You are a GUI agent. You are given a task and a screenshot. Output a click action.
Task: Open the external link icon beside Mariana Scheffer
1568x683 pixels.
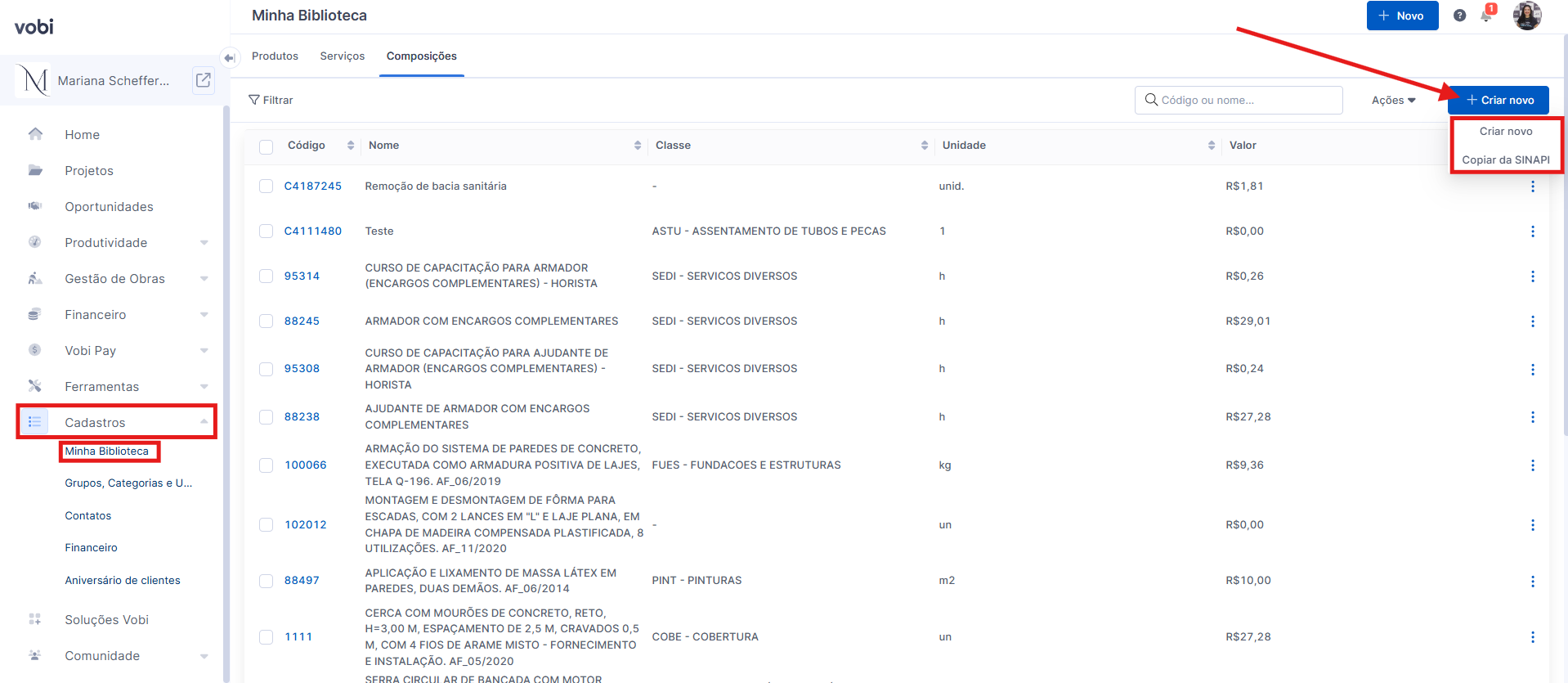(204, 80)
